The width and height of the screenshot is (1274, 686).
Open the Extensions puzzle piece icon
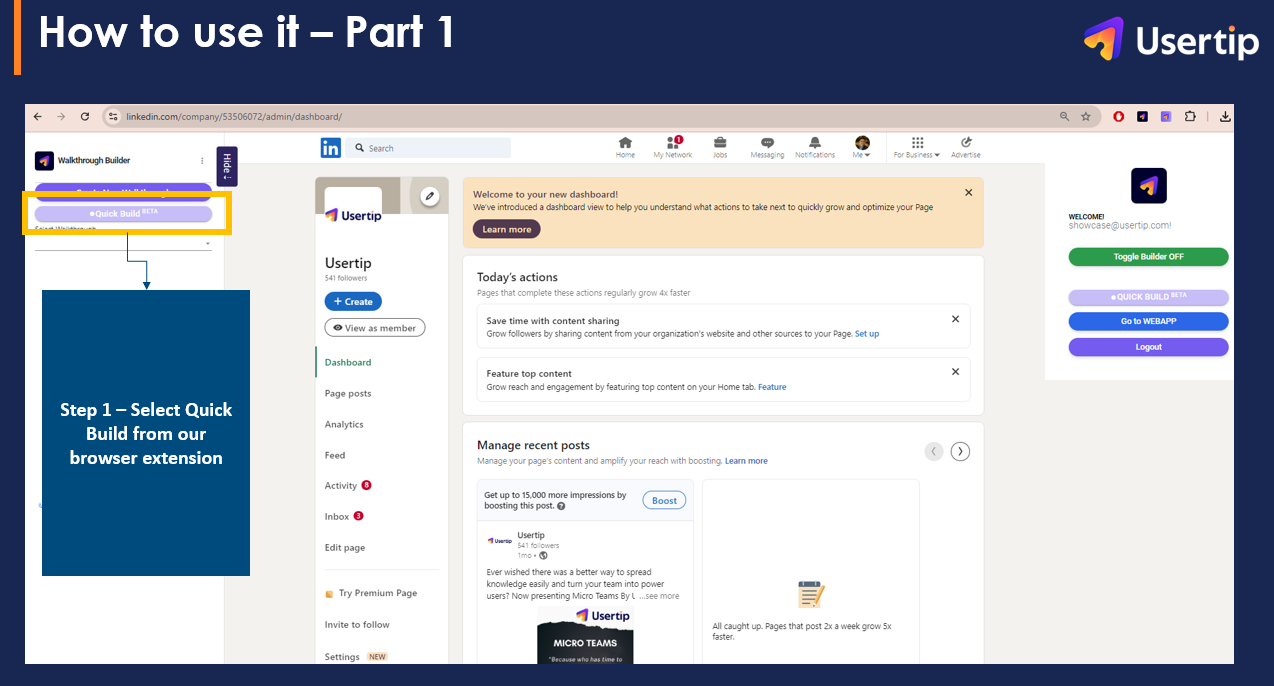(1190, 117)
